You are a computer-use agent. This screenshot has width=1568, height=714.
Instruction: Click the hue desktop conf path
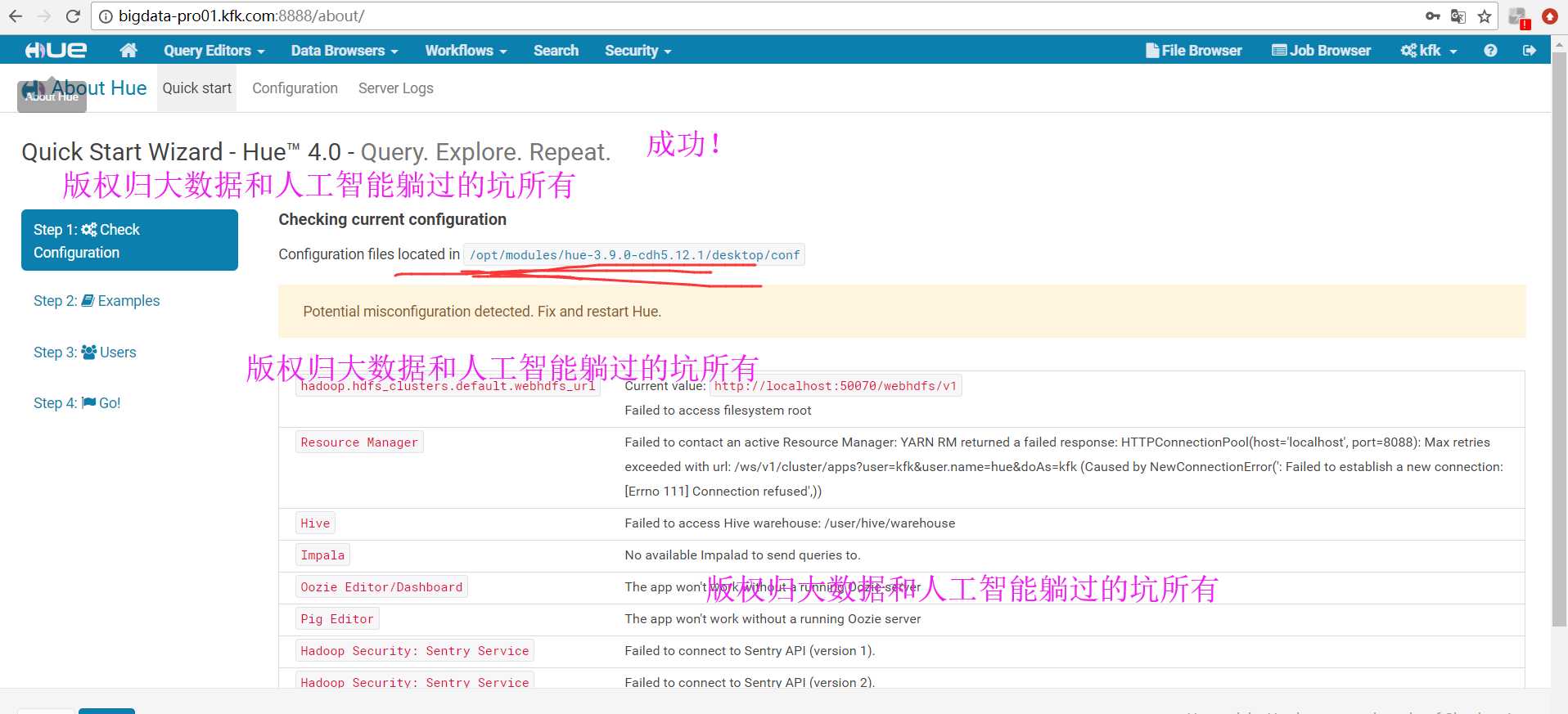pyautogui.click(x=634, y=255)
